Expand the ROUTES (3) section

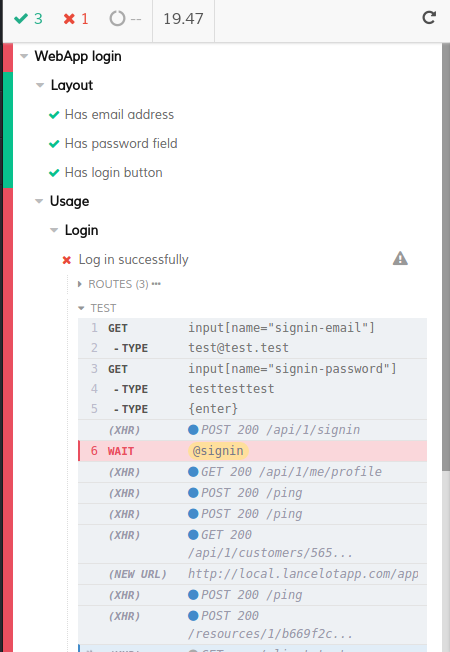point(80,284)
